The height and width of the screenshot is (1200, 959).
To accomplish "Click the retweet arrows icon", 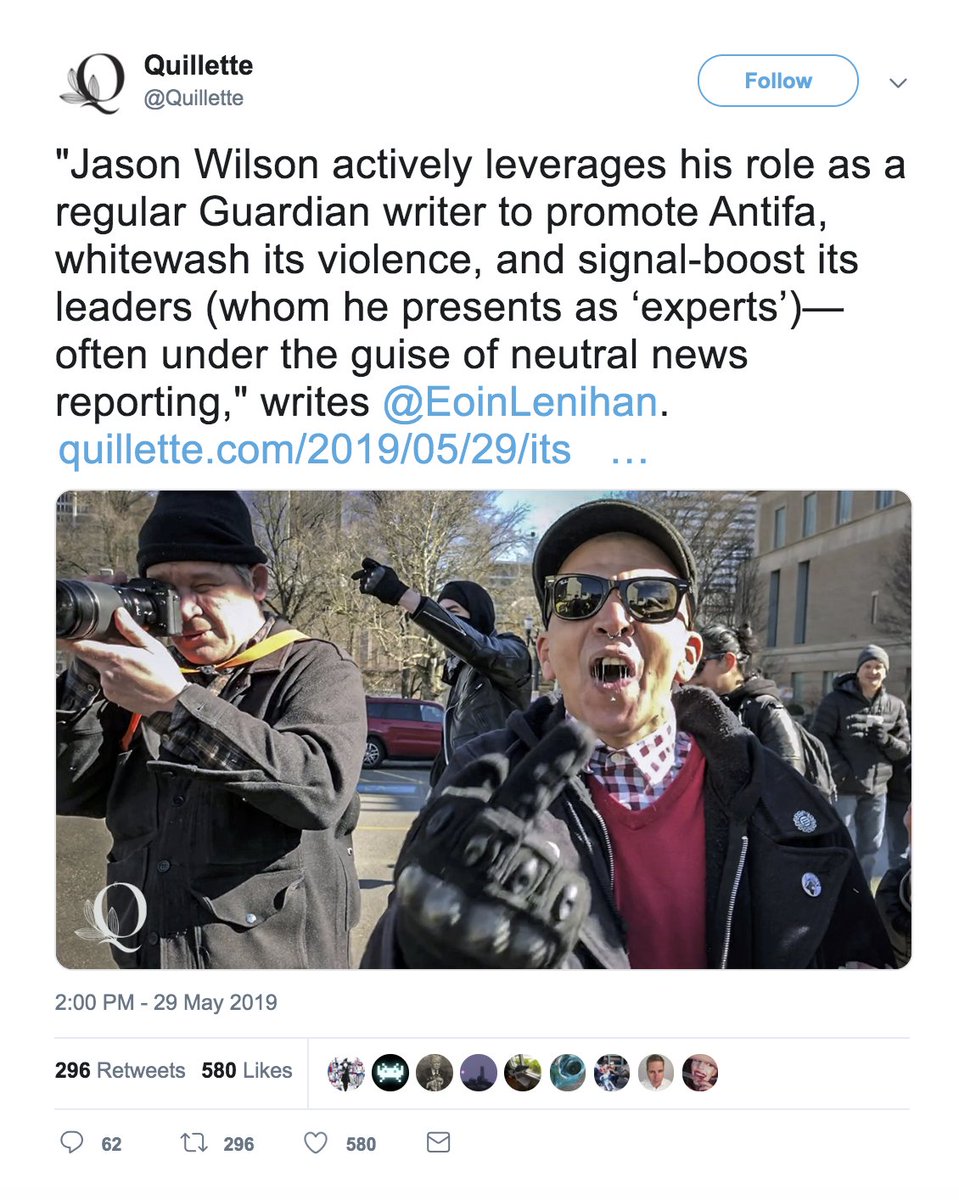I will (x=194, y=1143).
